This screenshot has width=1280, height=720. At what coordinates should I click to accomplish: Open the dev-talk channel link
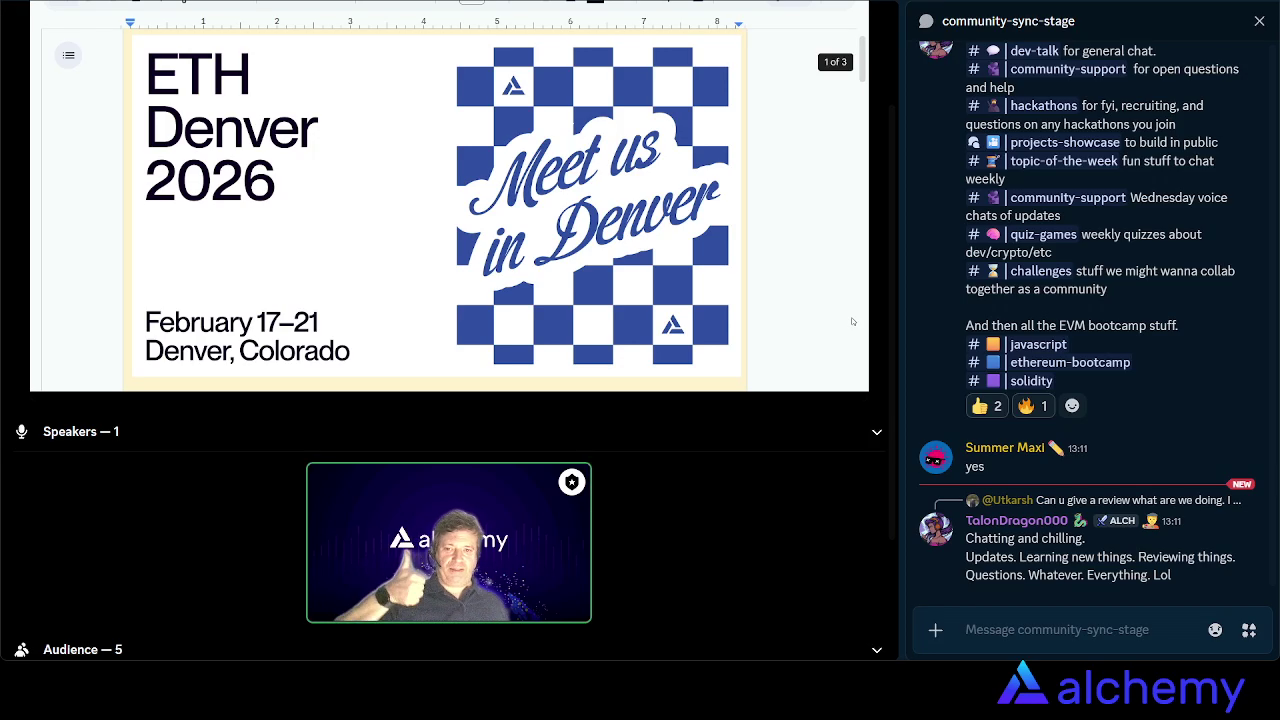pos(1033,51)
